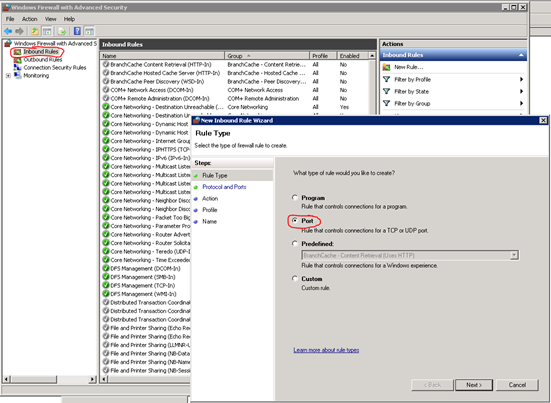Image resolution: width=551 pixels, height=403 pixels.
Task: Click green icon of Core Networking - Teredo rule
Action: pyautogui.click(x=106, y=251)
